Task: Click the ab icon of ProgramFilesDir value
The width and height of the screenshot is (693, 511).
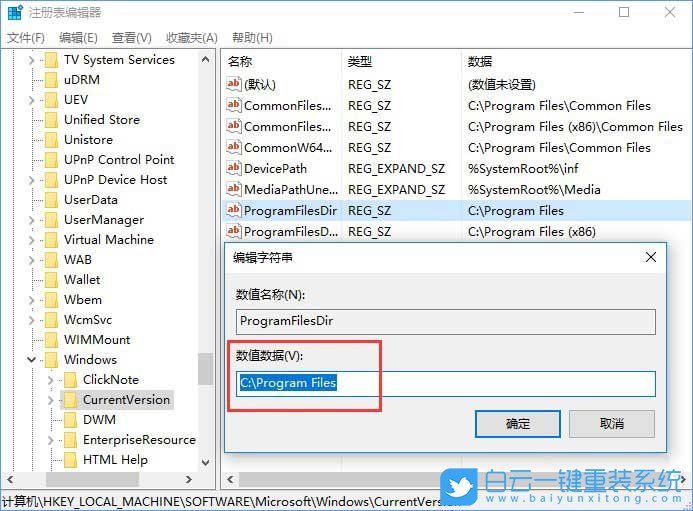Action: (x=234, y=210)
